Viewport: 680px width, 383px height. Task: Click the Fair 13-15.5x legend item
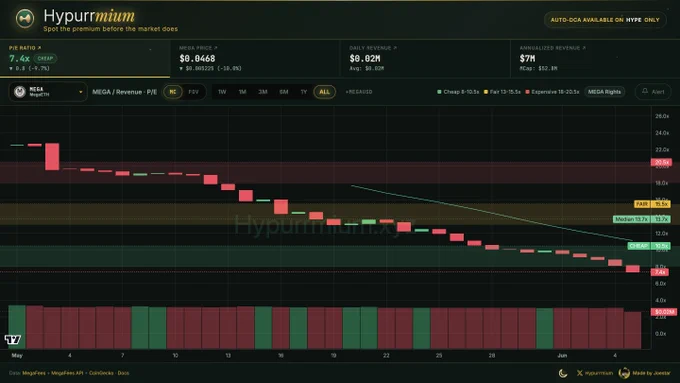(x=502, y=92)
